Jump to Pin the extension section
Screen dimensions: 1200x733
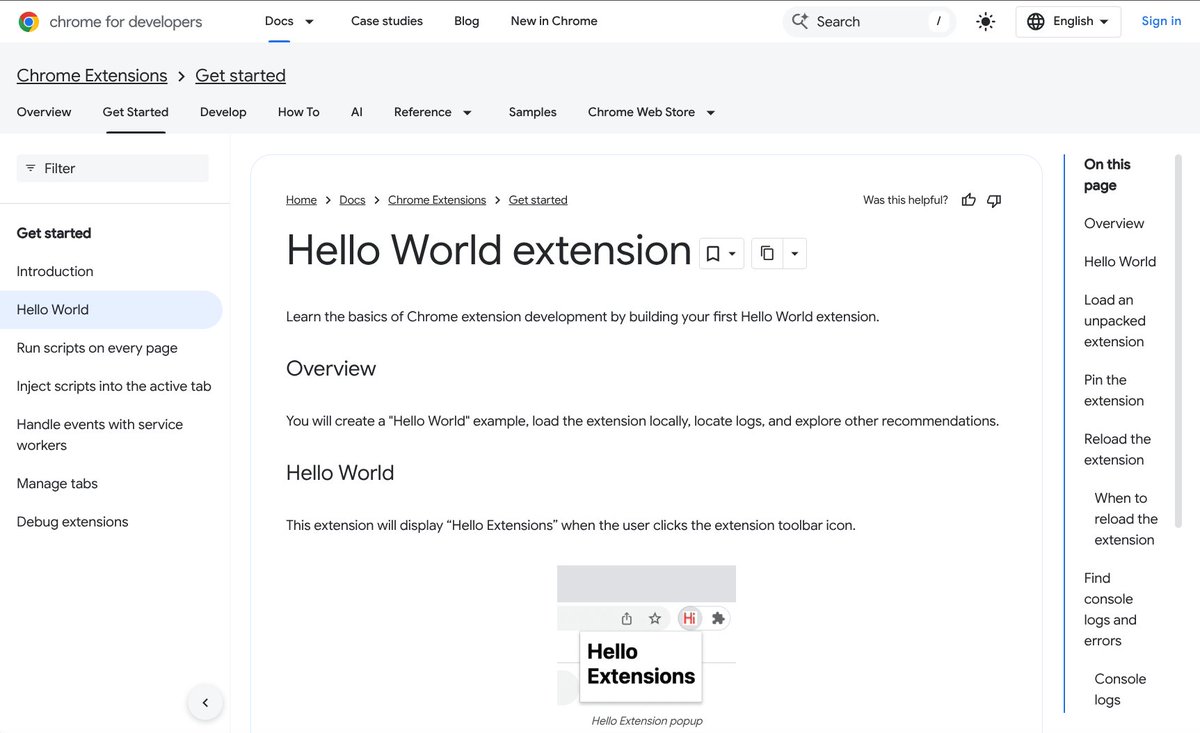pos(1114,390)
